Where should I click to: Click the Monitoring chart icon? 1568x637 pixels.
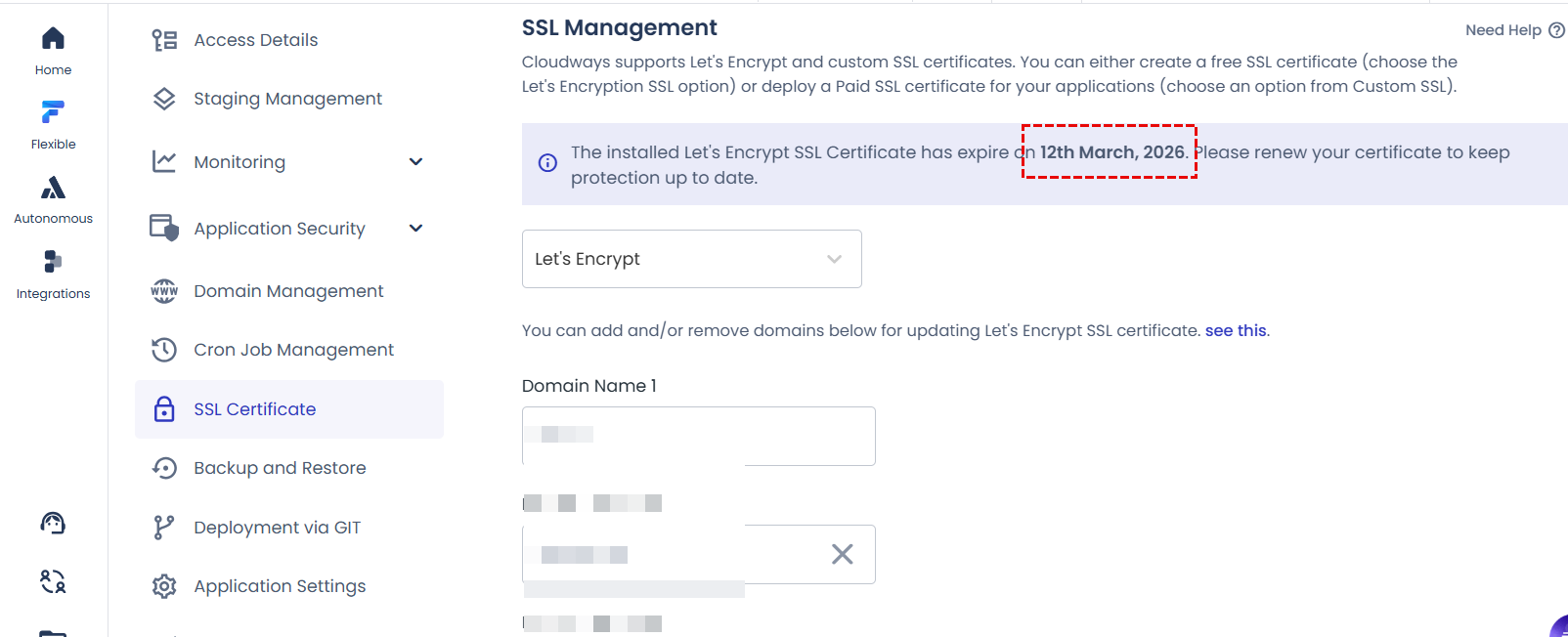click(x=164, y=161)
